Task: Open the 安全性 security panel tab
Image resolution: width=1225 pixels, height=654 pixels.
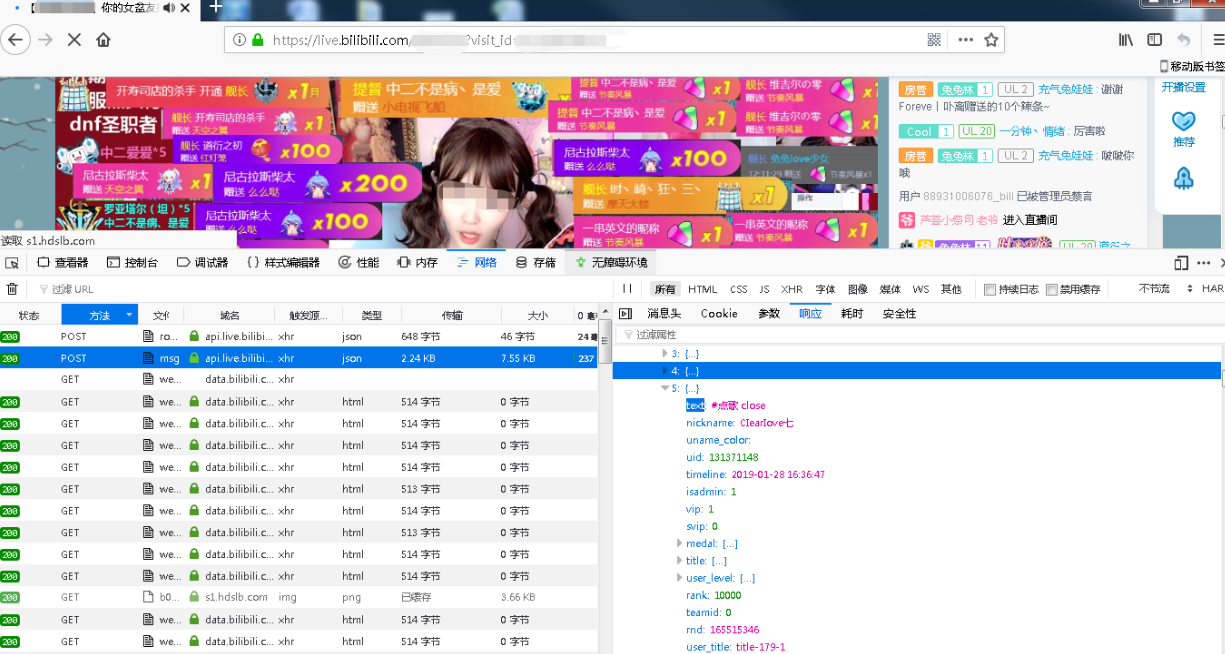Action: coord(899,314)
